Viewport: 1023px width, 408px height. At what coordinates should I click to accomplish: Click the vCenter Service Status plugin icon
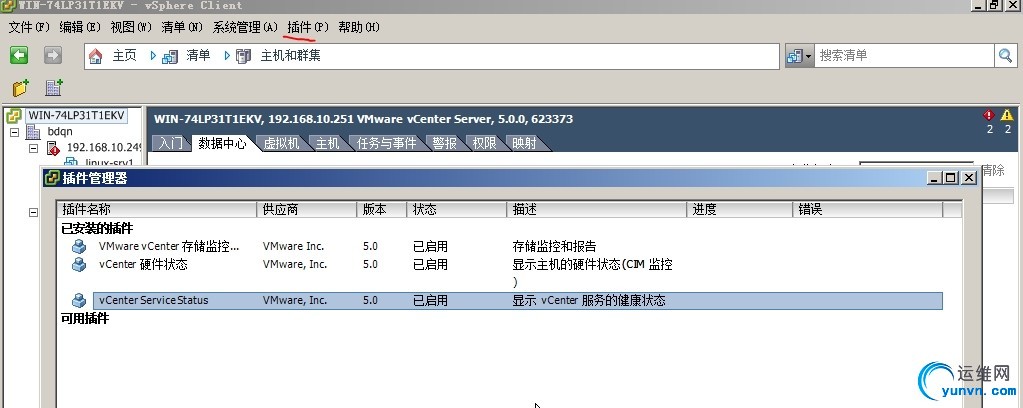(79, 300)
